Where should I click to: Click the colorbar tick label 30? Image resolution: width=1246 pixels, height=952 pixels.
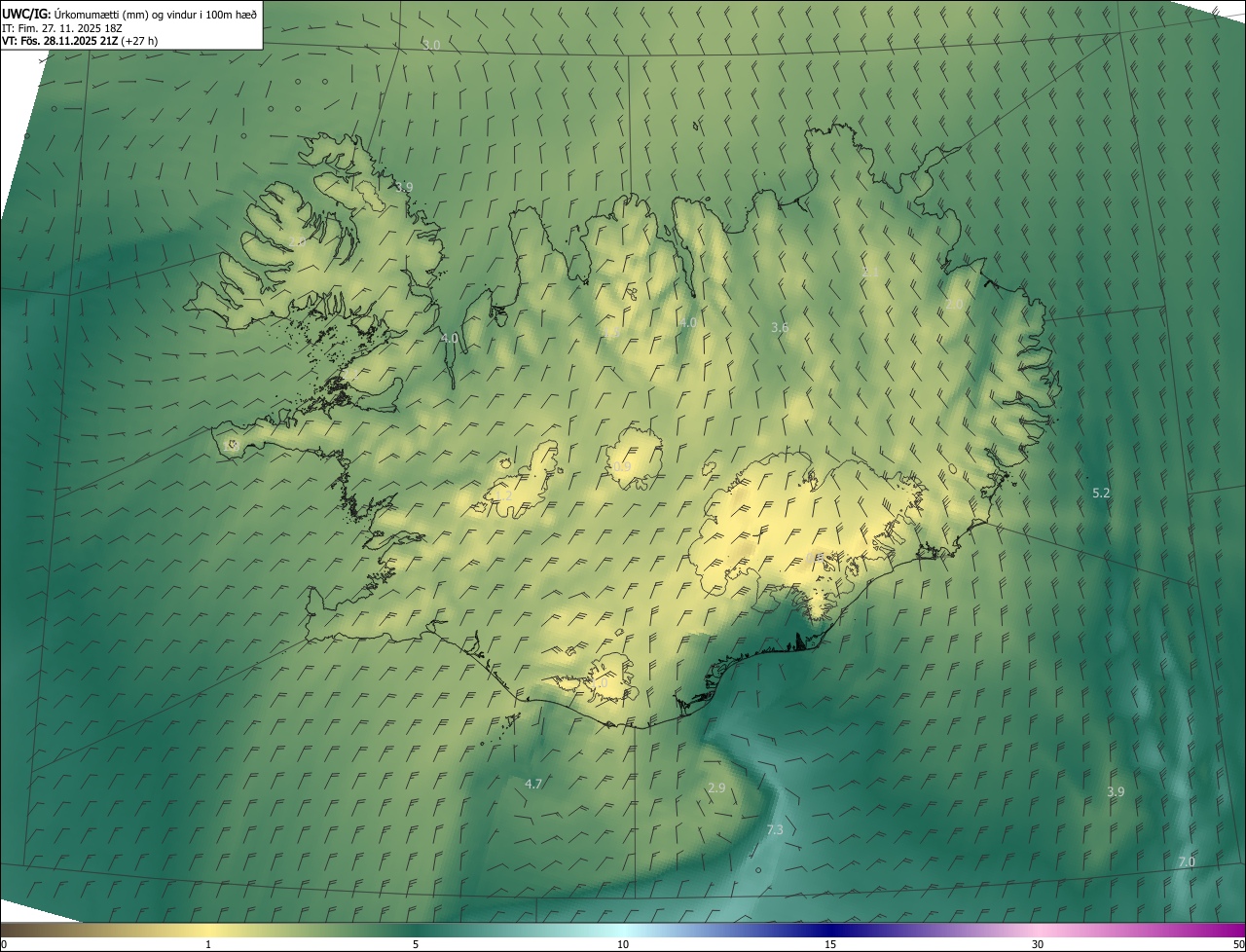tap(1038, 944)
